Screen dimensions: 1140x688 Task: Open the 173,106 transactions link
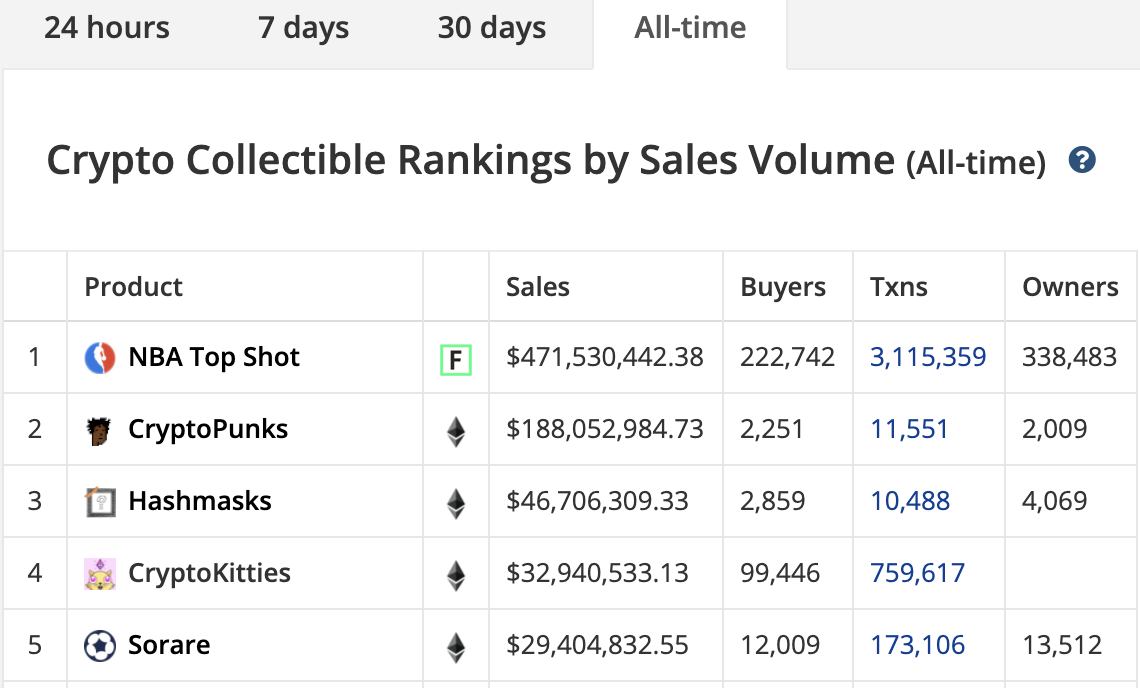[x=918, y=645]
